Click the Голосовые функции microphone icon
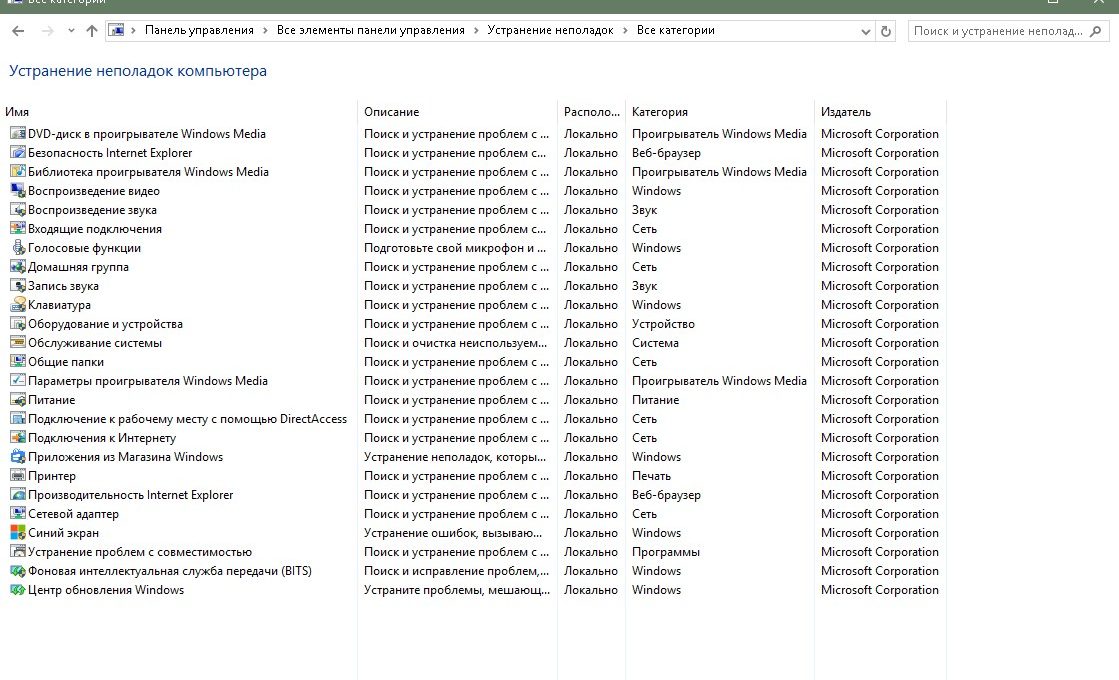 pos(18,248)
